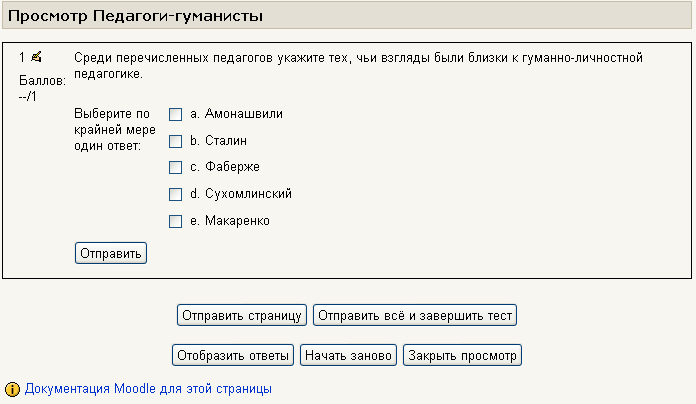Enable the Фаберже answer checkbox

pos(175,167)
